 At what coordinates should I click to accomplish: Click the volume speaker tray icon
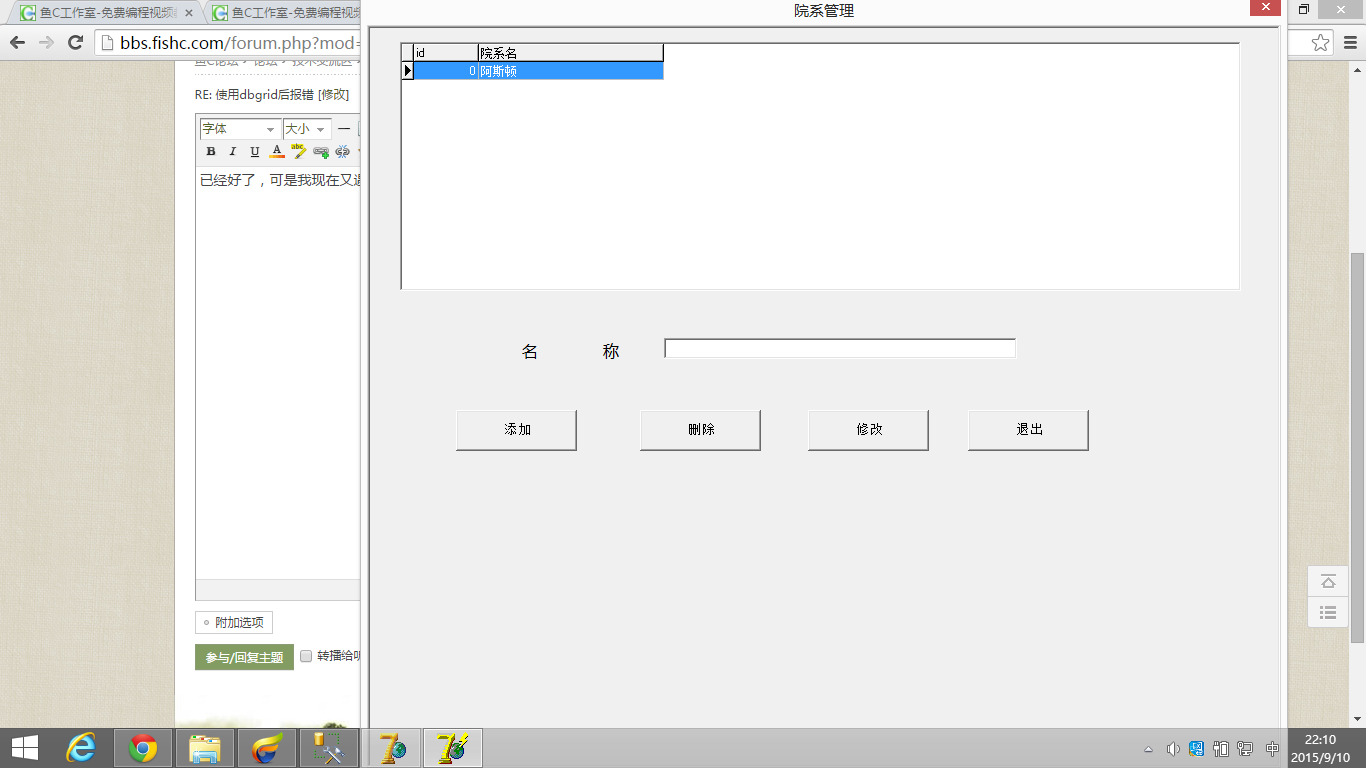[x=1173, y=749]
